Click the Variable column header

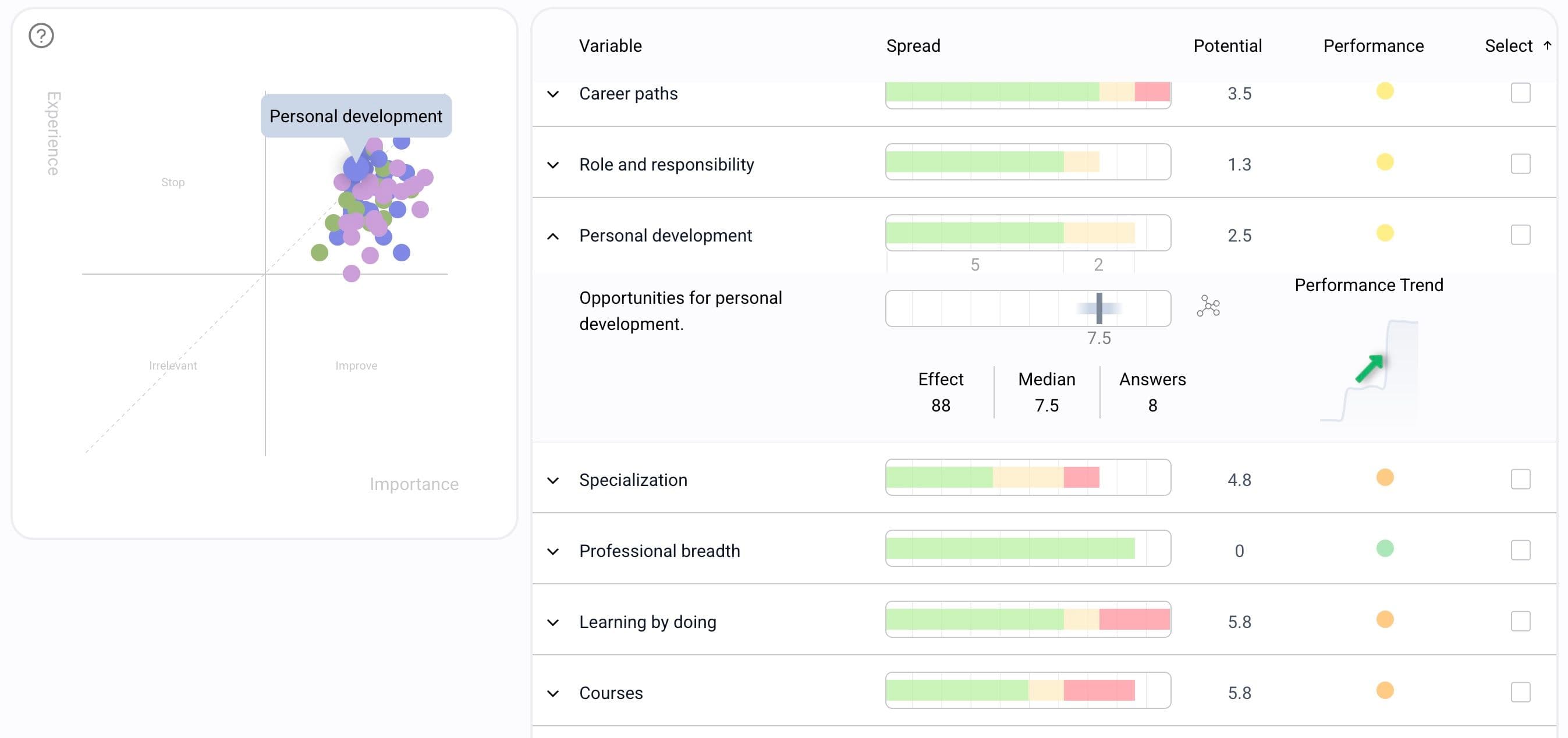tap(610, 45)
